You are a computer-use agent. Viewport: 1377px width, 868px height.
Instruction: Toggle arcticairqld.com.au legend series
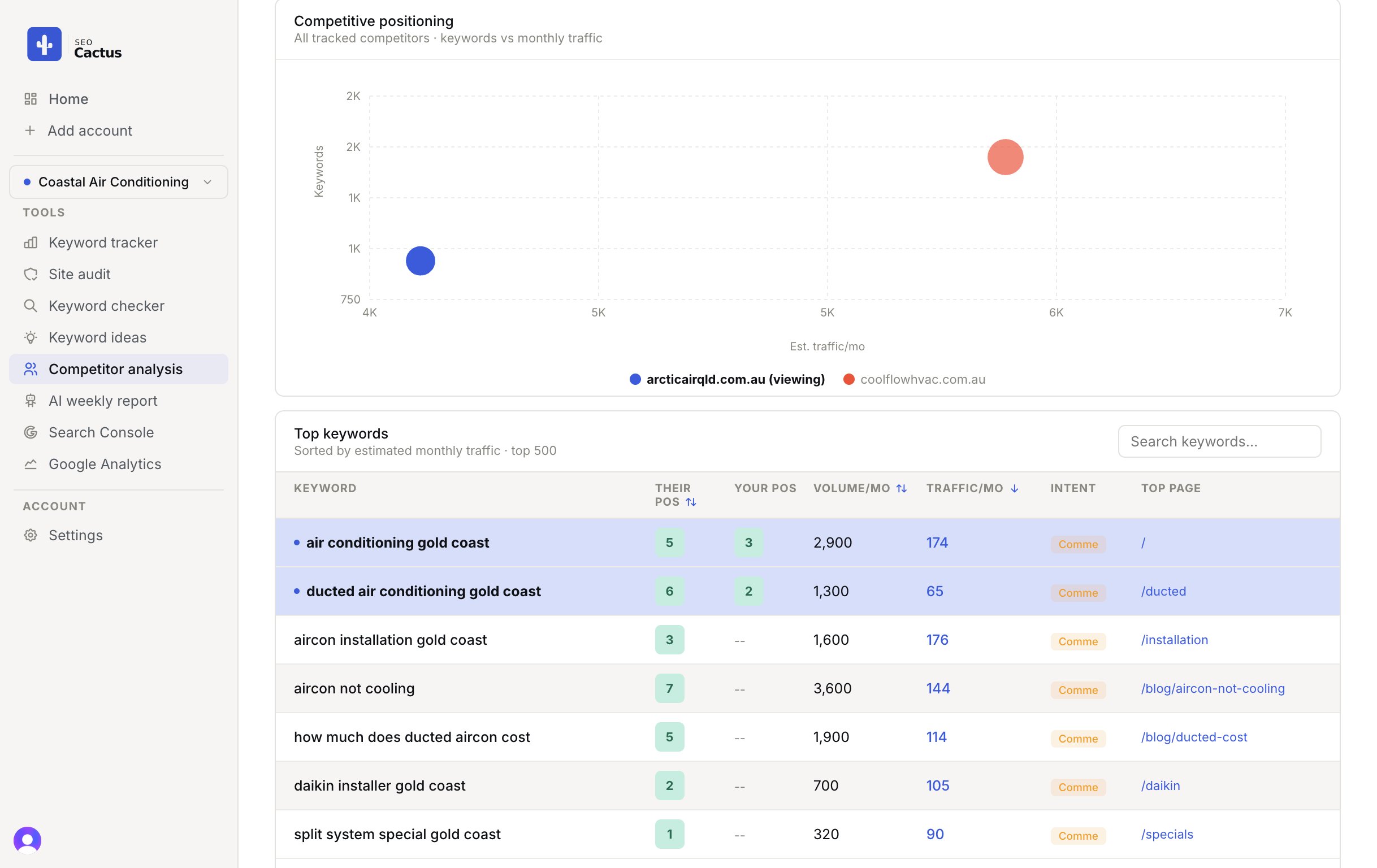click(x=727, y=379)
